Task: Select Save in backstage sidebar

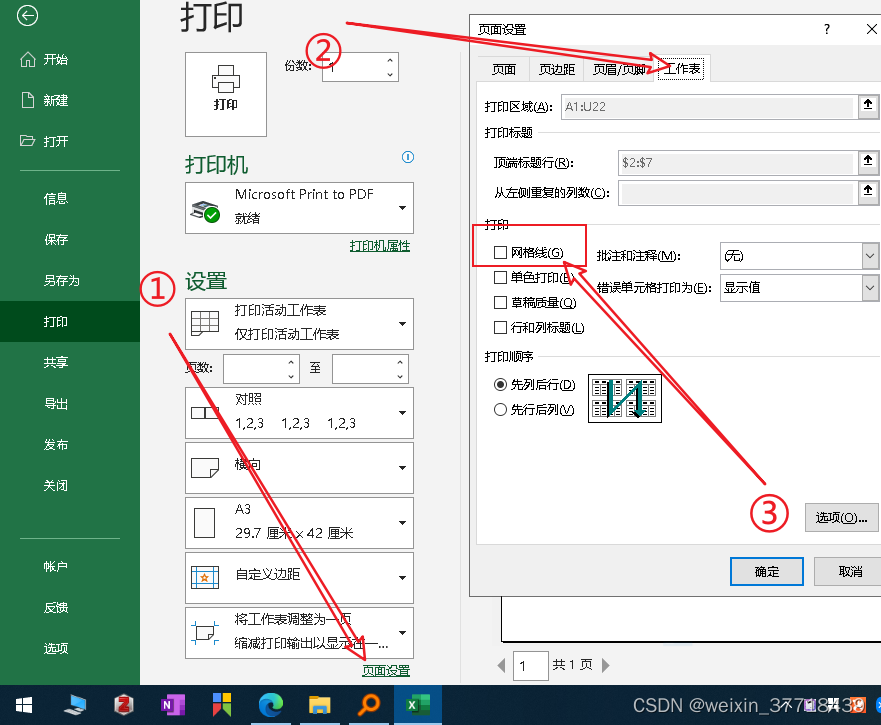Action: coord(70,239)
